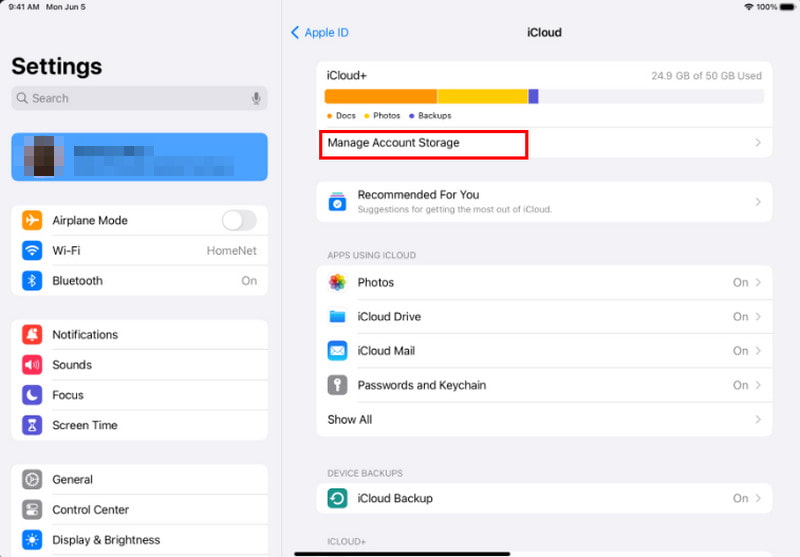Tap the iCloud Backup icon
Viewport: 800px width, 557px height.
click(x=337, y=498)
